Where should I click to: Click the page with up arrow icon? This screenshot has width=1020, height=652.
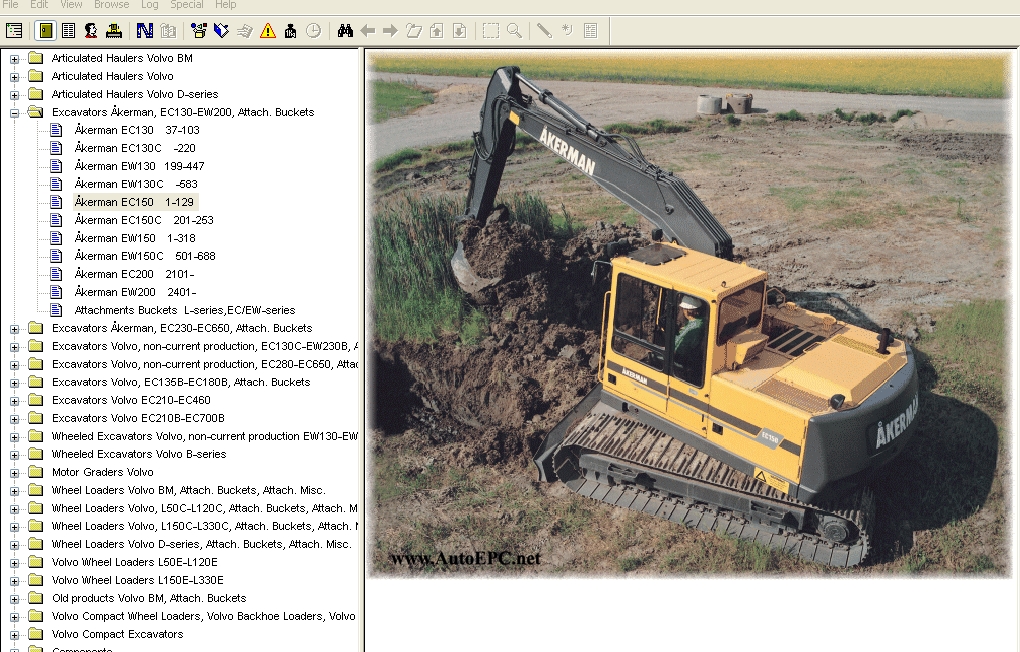436,31
